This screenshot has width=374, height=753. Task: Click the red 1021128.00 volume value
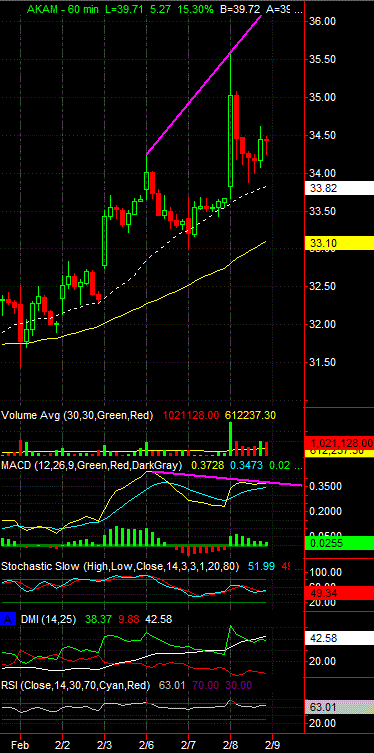[x=192, y=415]
